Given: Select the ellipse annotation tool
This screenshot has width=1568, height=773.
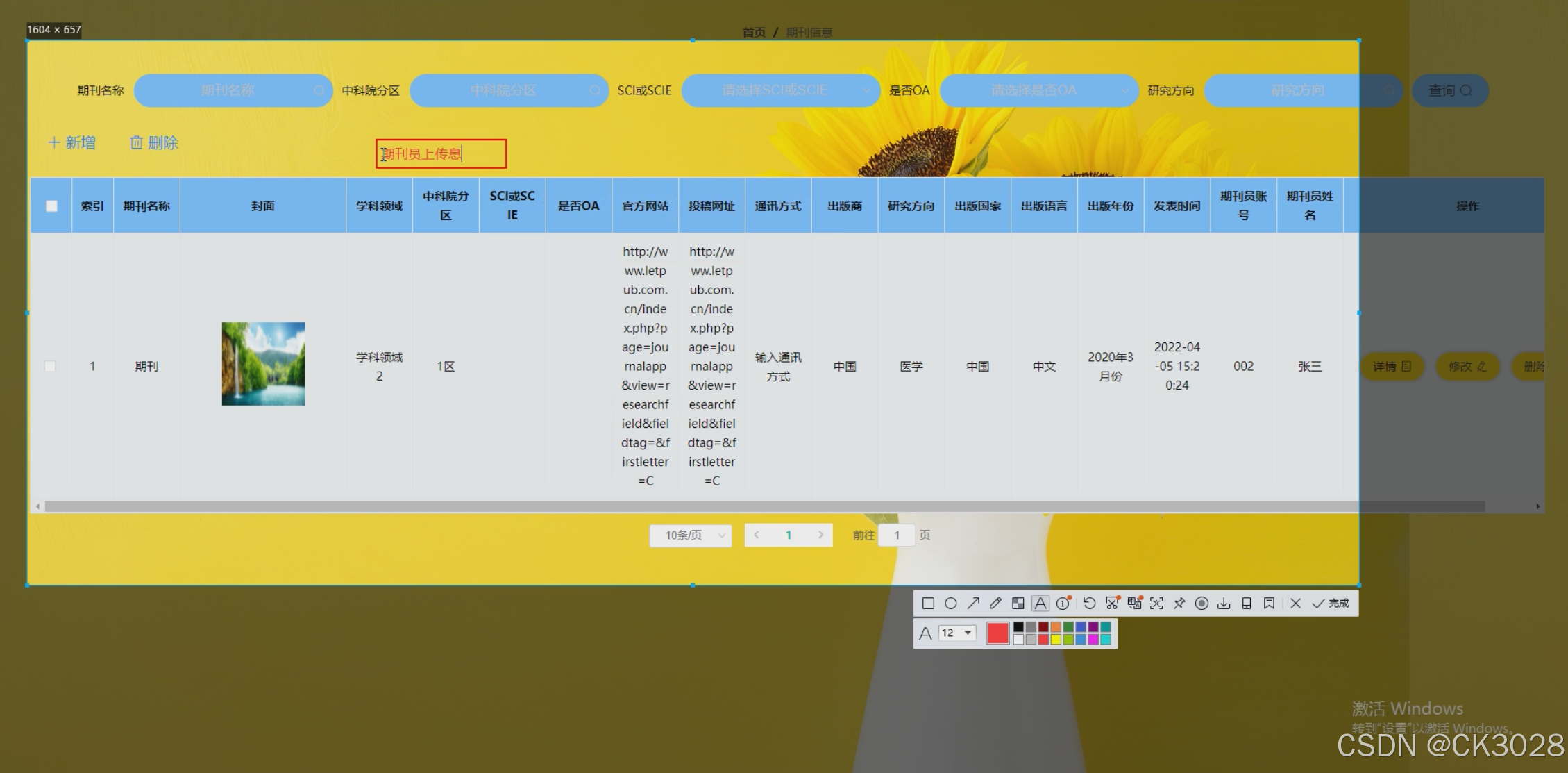Looking at the screenshot, I should (x=951, y=604).
